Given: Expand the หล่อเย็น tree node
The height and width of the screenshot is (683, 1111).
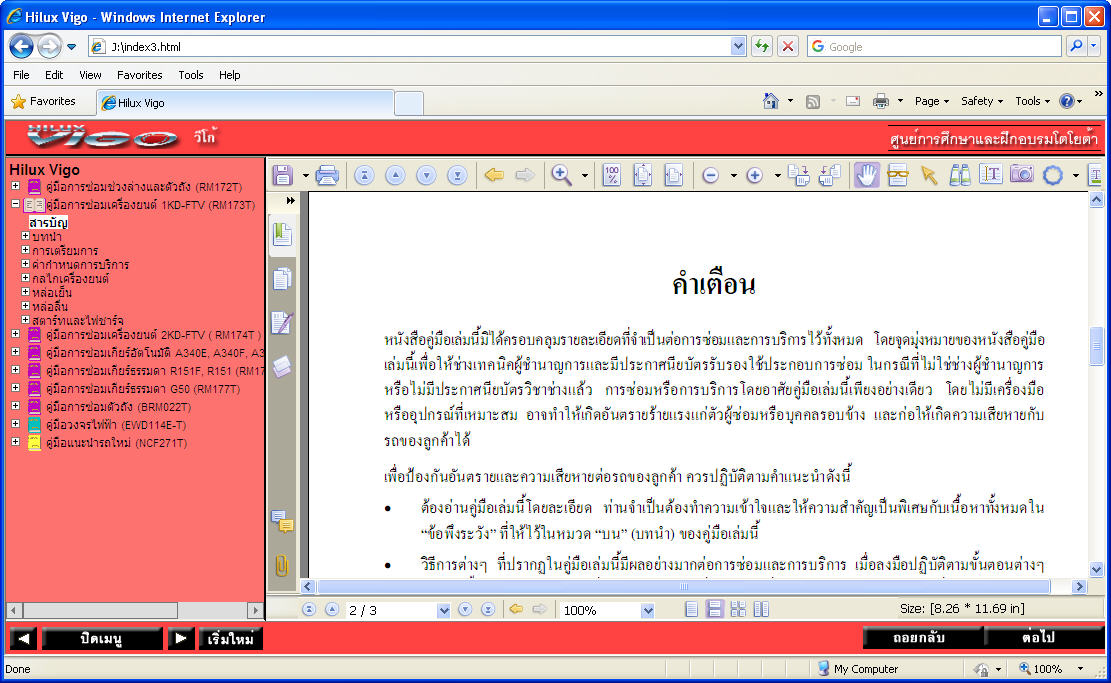Looking at the screenshot, I should point(26,292).
